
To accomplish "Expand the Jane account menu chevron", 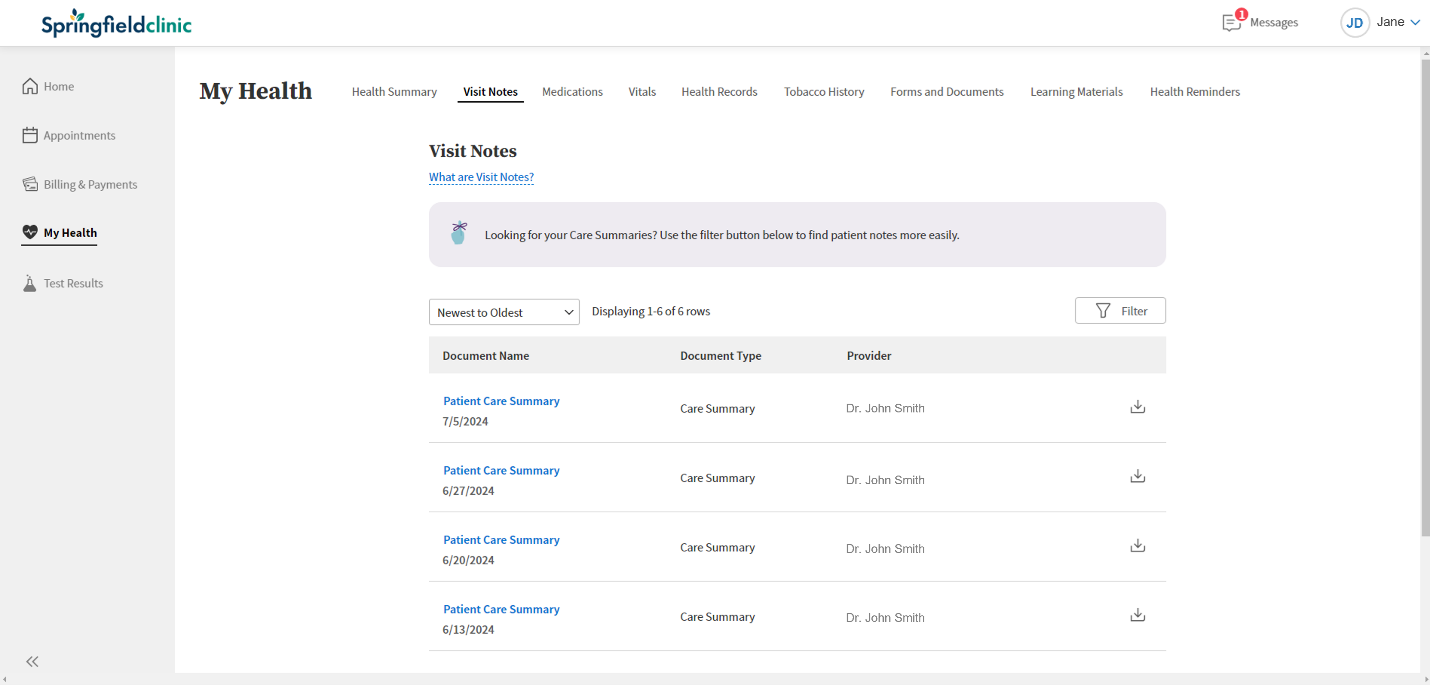I will pyautogui.click(x=1415, y=22).
